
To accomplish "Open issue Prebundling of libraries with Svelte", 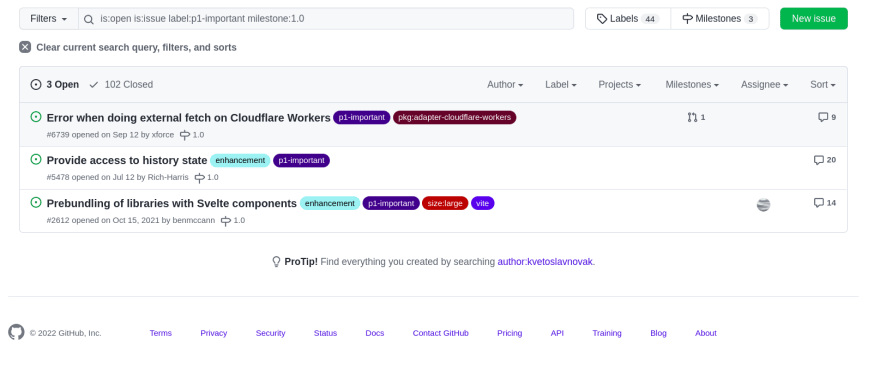I will click(172, 203).
